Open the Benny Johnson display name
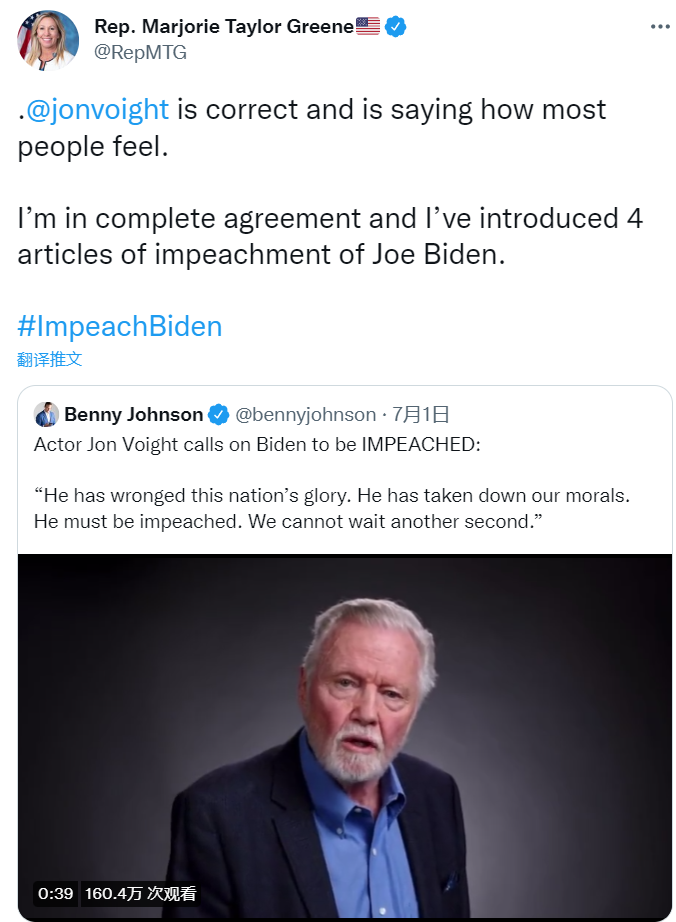Screen dimensions: 676x922 coord(133,414)
